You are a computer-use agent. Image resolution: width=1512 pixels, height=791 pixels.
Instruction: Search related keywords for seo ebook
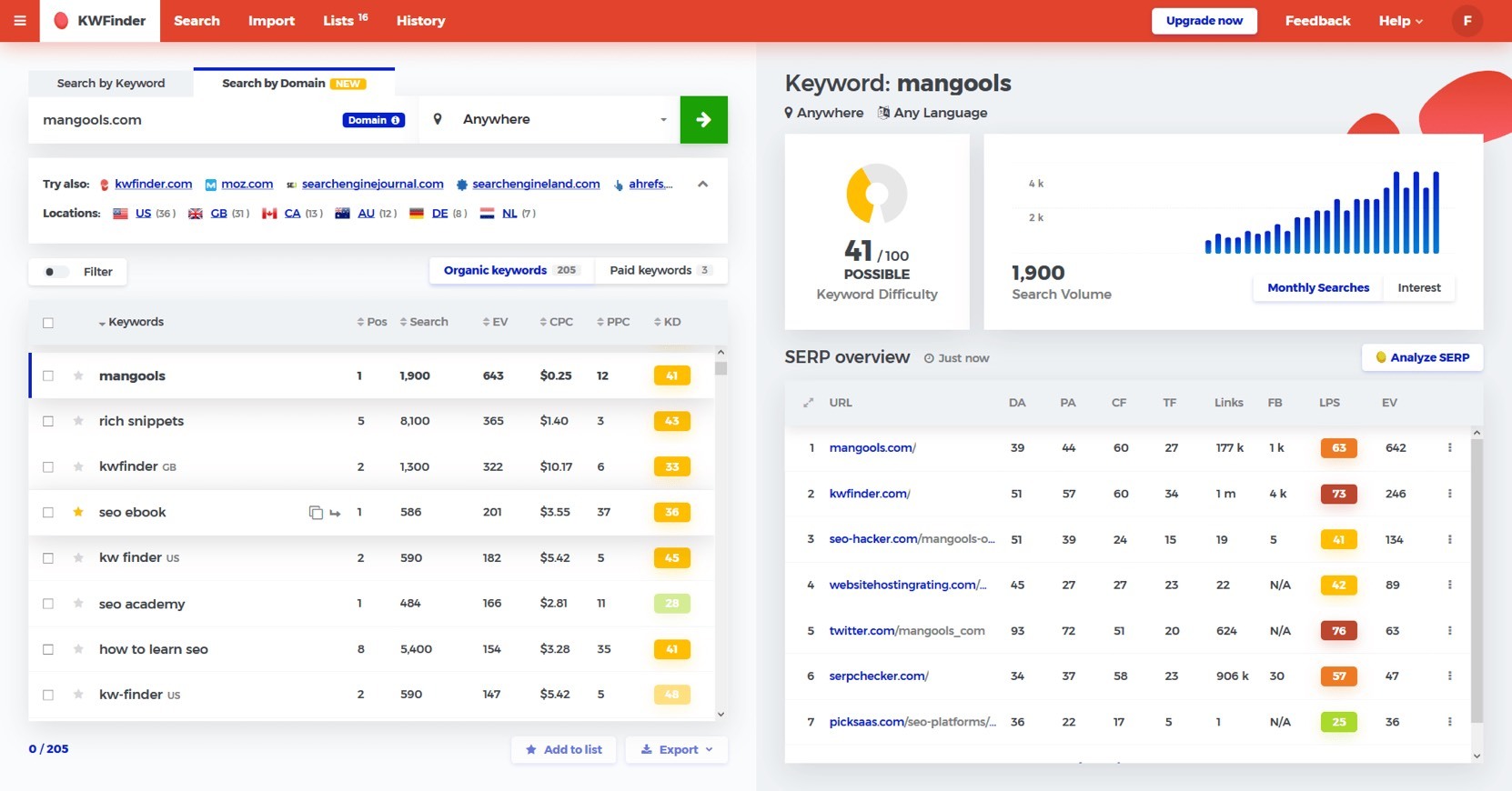point(335,513)
